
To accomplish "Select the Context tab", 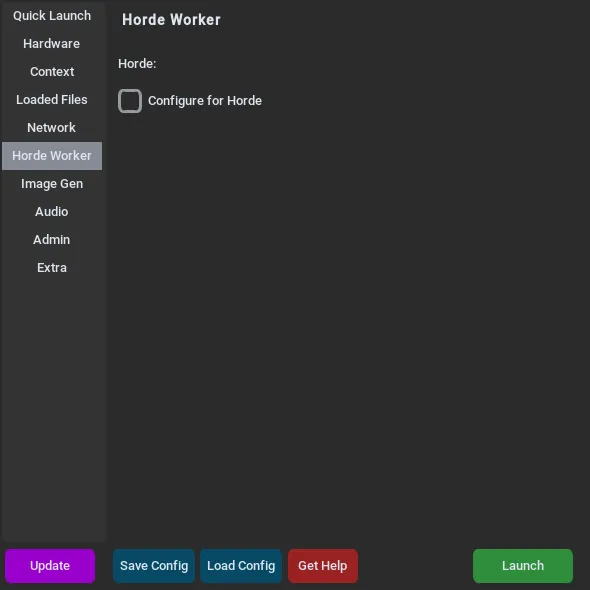I will [x=52, y=71].
